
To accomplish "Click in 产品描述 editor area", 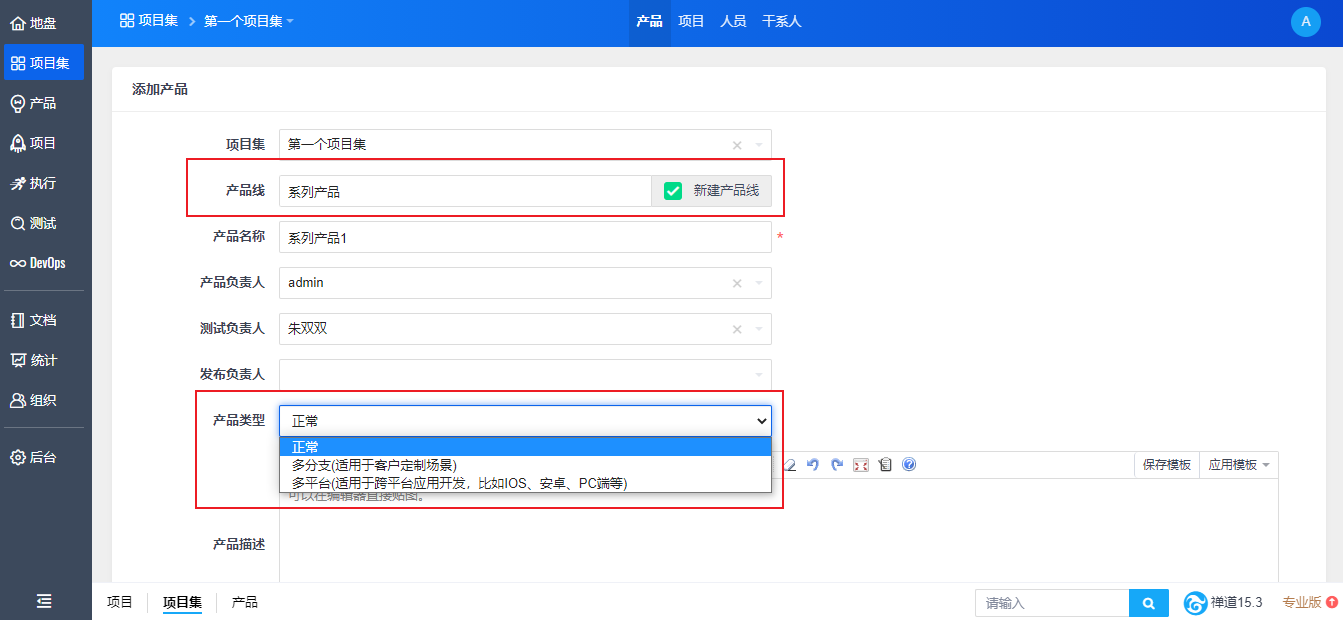I will pos(778,530).
